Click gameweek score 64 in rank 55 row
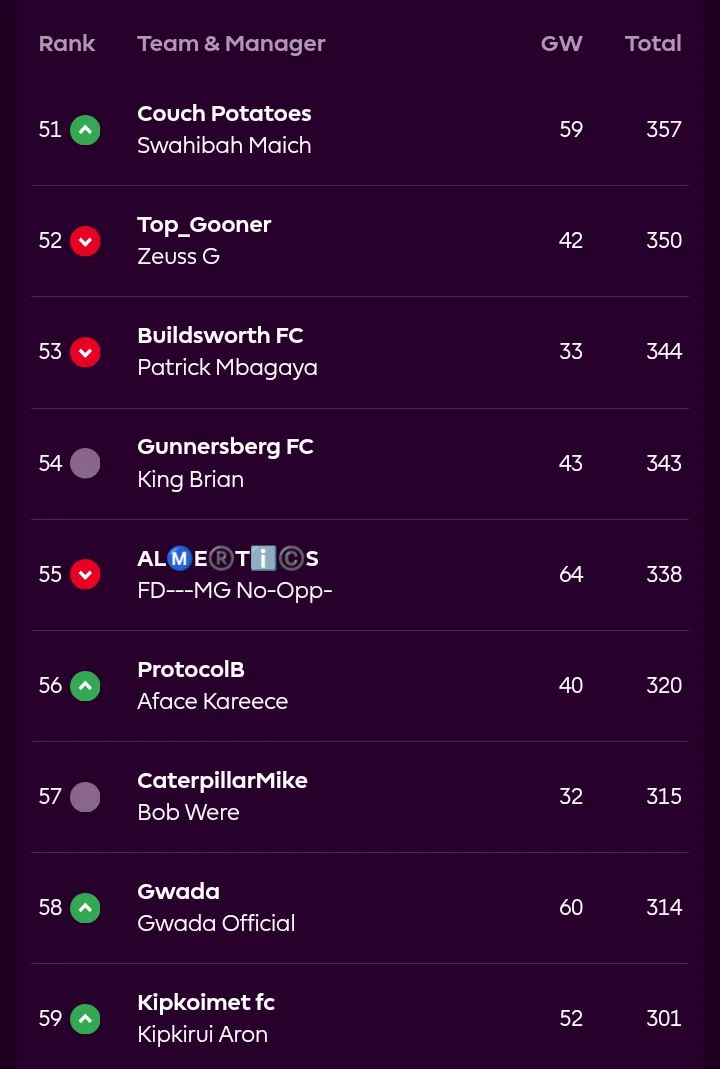The image size is (720, 1069). [571, 574]
